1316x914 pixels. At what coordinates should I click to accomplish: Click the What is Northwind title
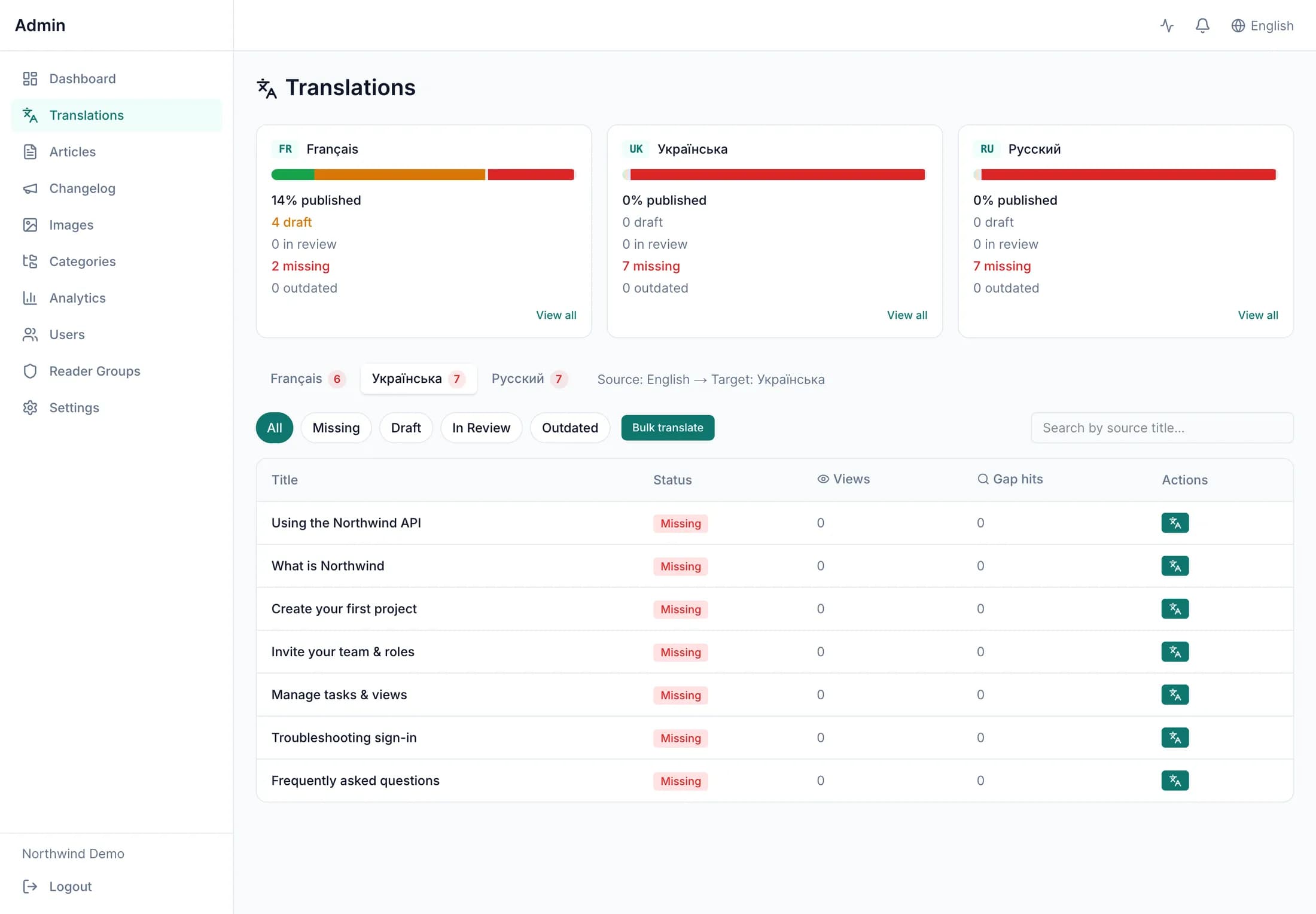coord(328,566)
